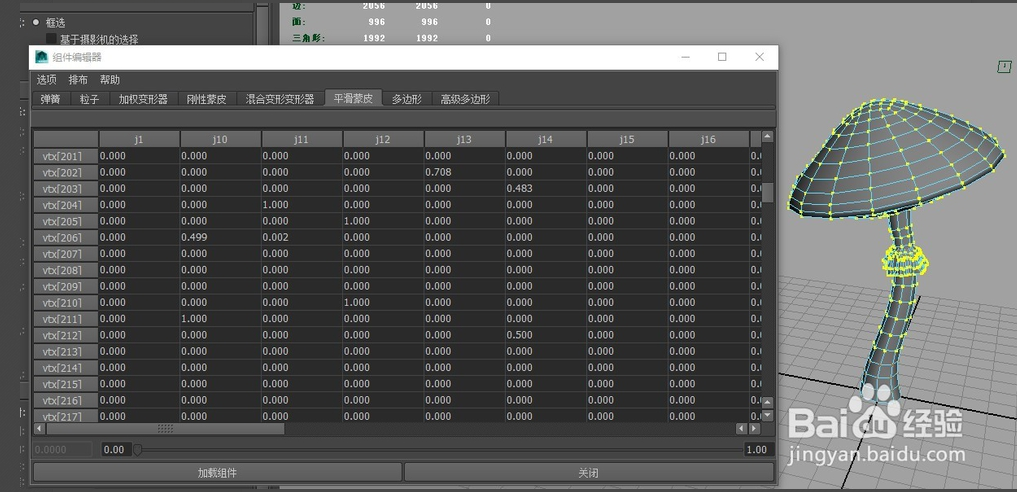Open the 选项 menu
The image size is (1017, 492).
coord(46,80)
